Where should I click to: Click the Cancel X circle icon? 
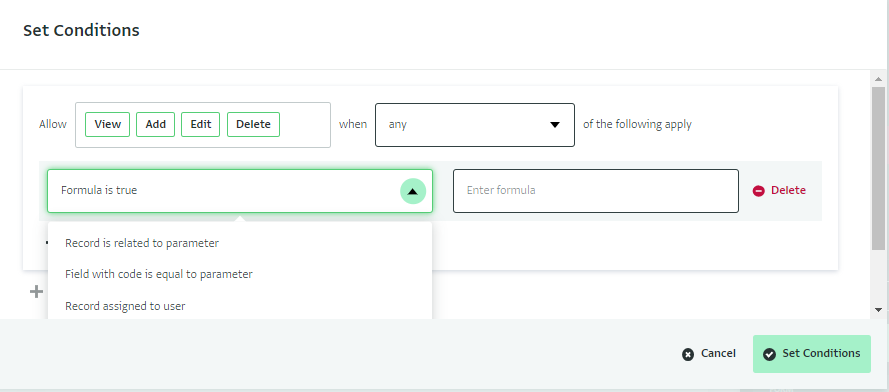click(x=688, y=355)
